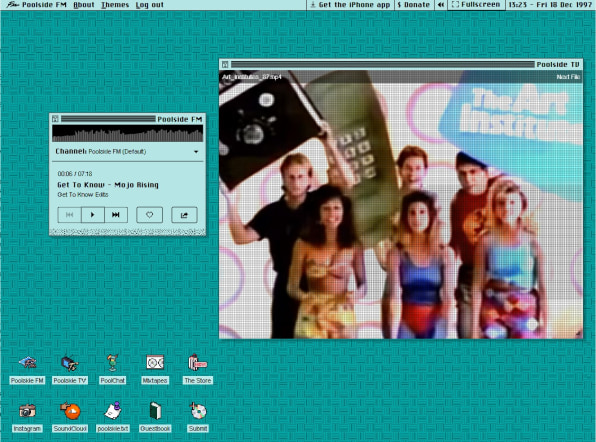This screenshot has width=596, height=442.
Task: Click the Donate button
Action: click(x=413, y=5)
